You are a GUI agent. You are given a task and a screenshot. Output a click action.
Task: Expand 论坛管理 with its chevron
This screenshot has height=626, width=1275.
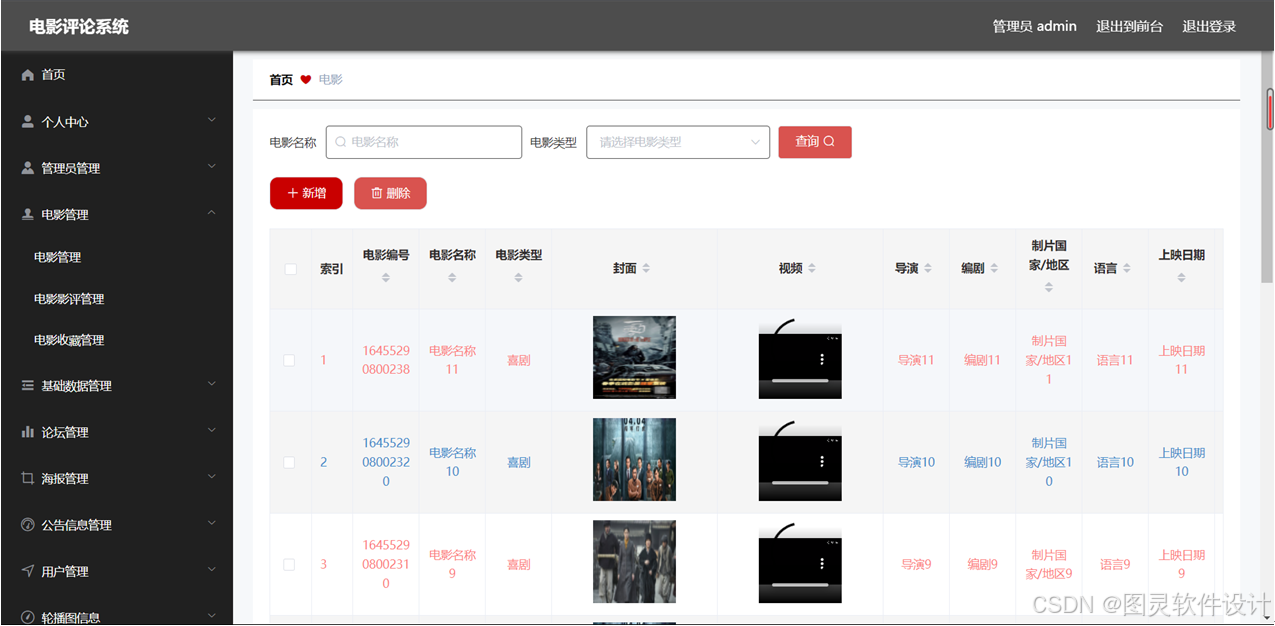tap(211, 430)
